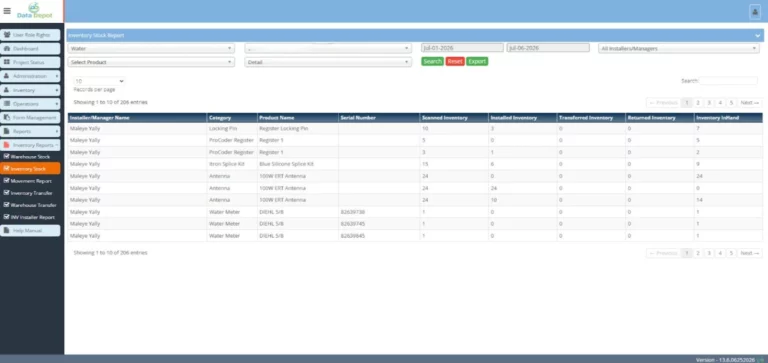
Task: Click the table Search input box
Action: 728,81
